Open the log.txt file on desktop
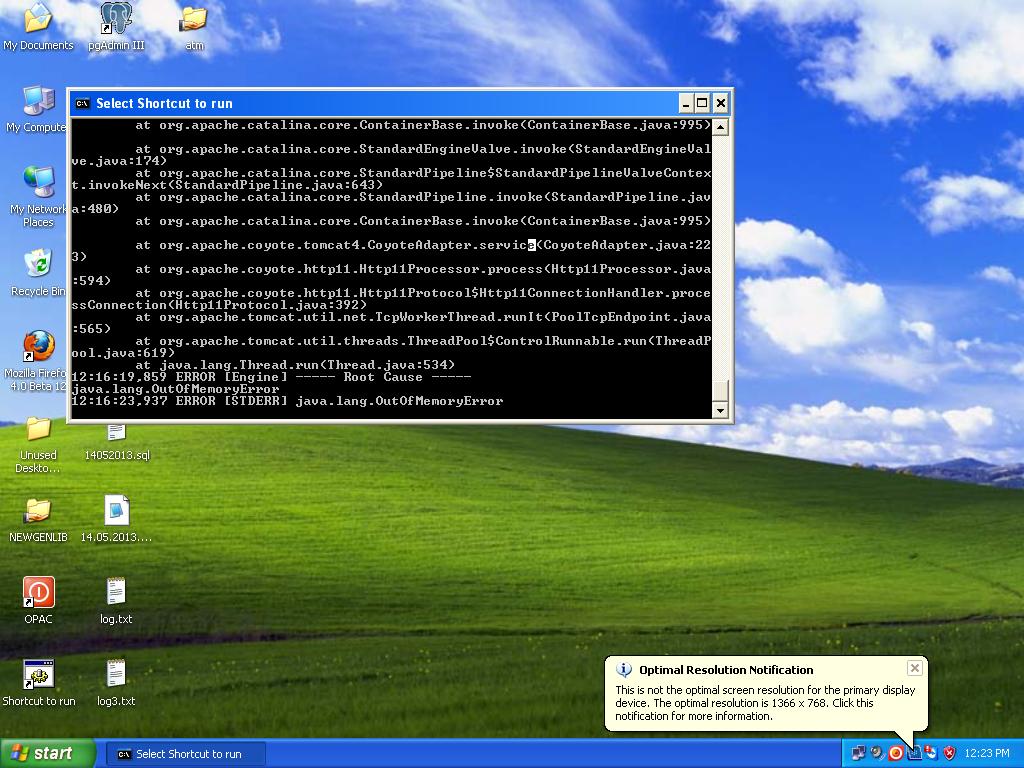This screenshot has height=768, width=1024. click(x=116, y=593)
